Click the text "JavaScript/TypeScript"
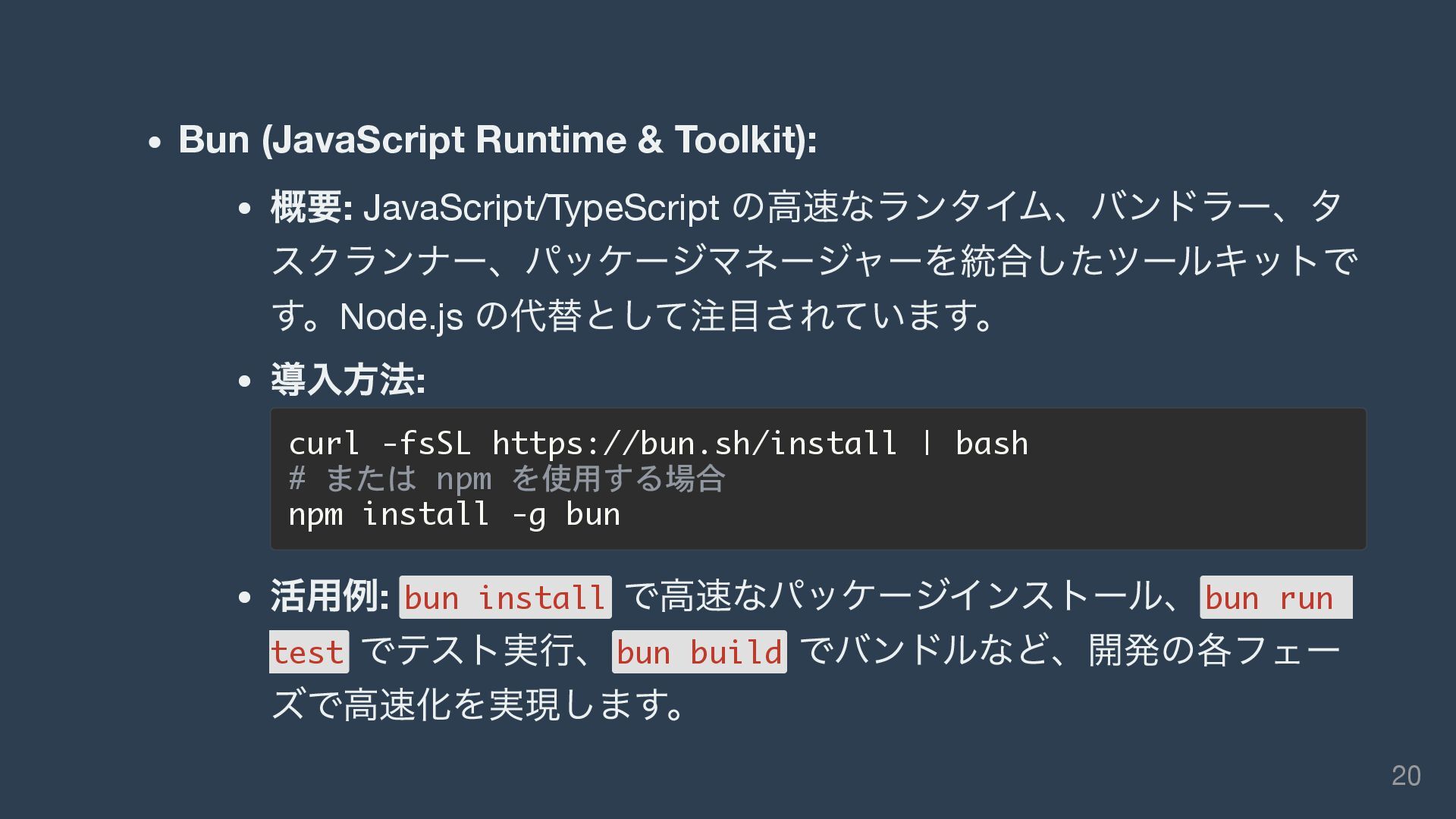 click(x=541, y=209)
